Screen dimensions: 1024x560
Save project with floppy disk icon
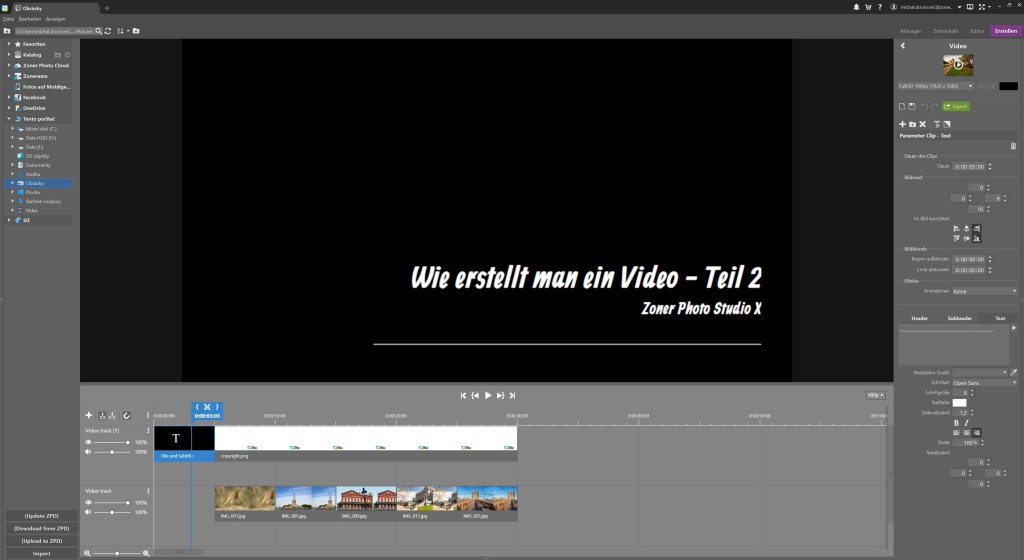912,106
